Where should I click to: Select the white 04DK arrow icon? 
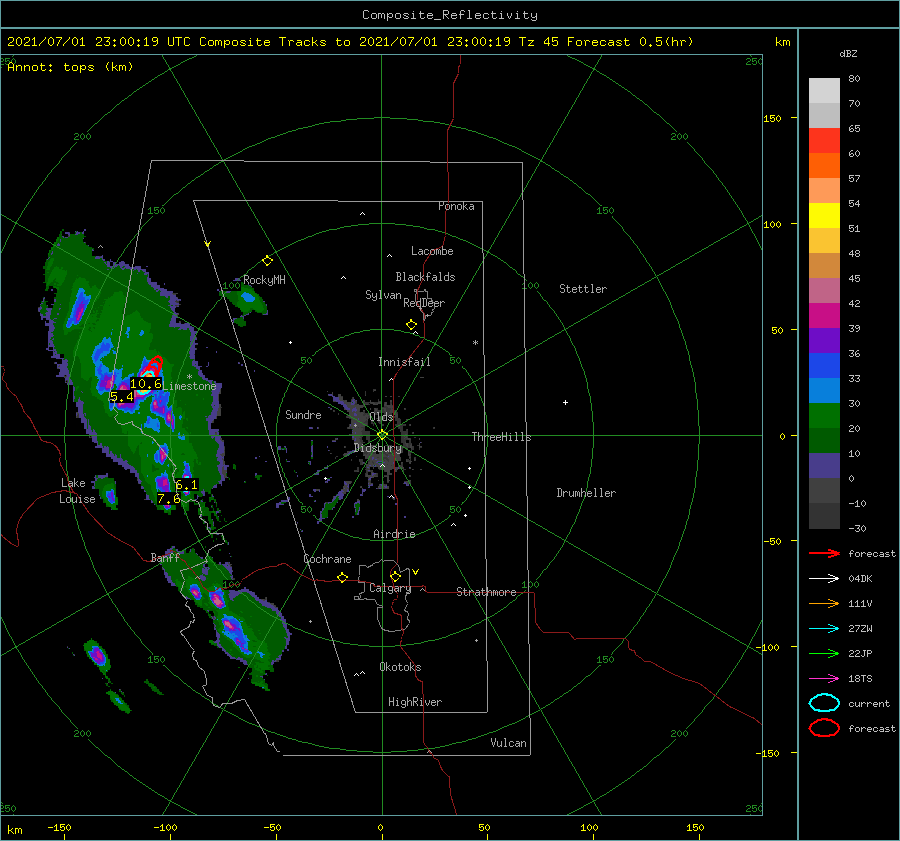[x=824, y=578]
